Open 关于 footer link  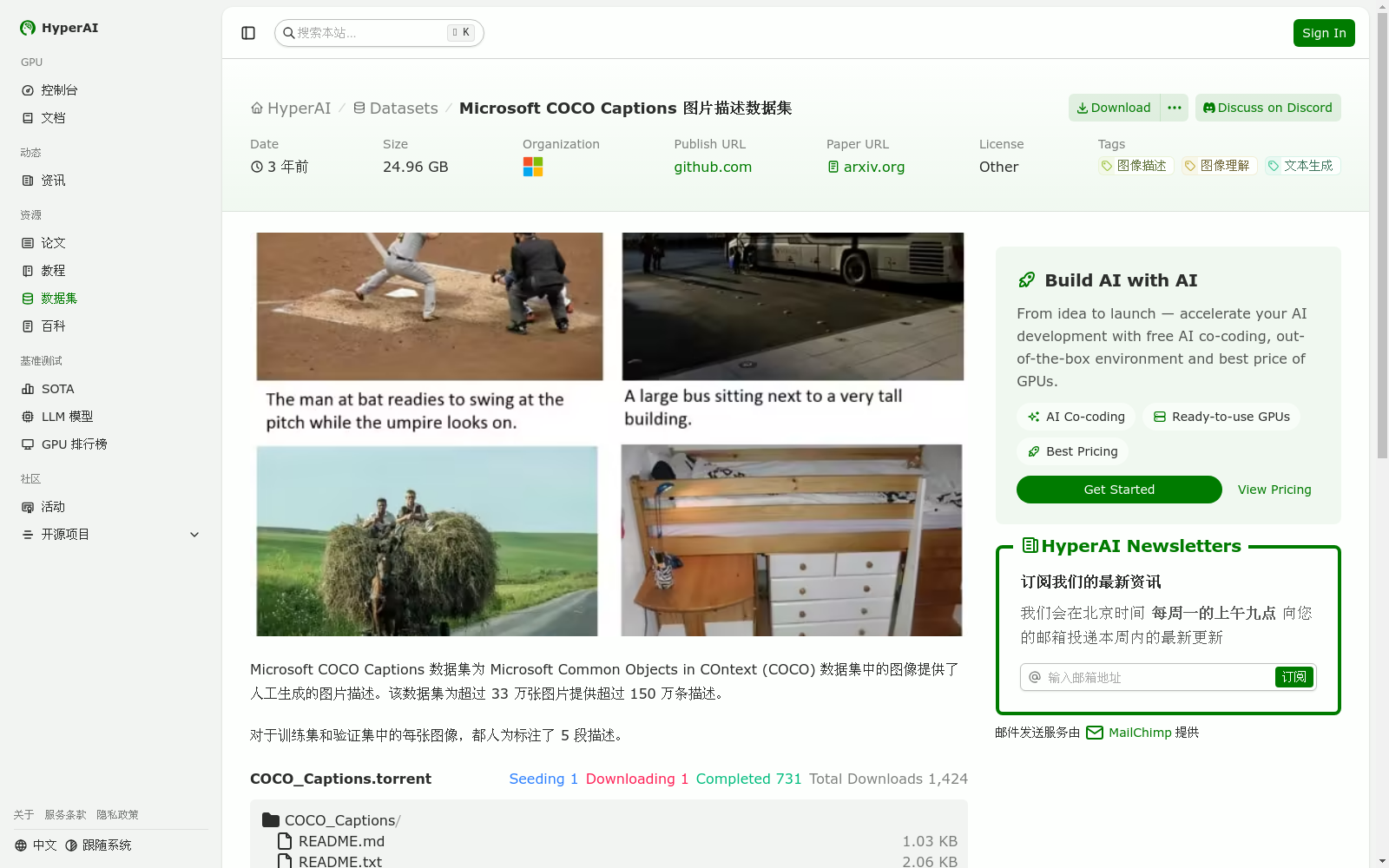pos(23,815)
